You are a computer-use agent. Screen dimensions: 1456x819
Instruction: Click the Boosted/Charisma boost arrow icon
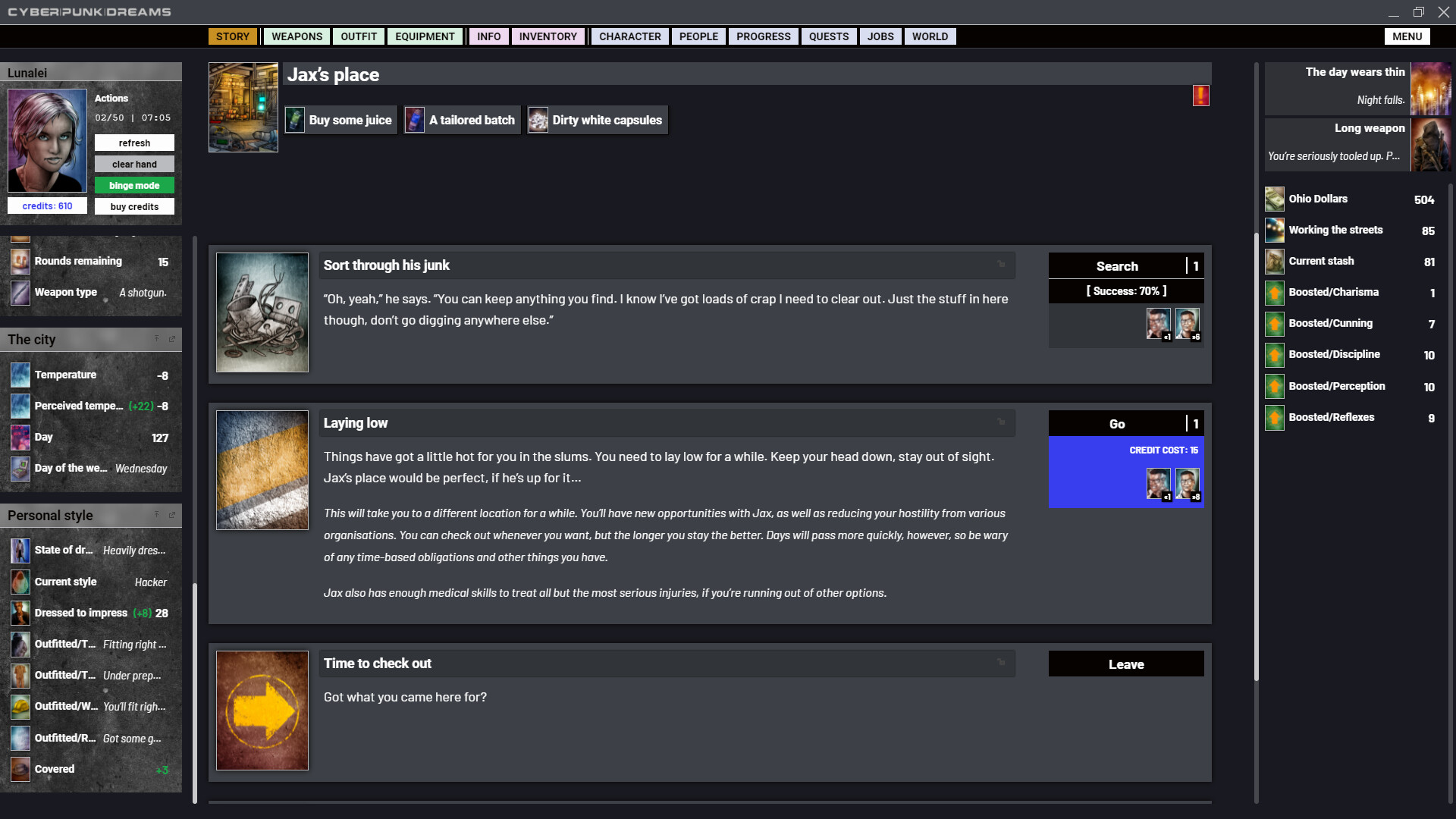1274,293
